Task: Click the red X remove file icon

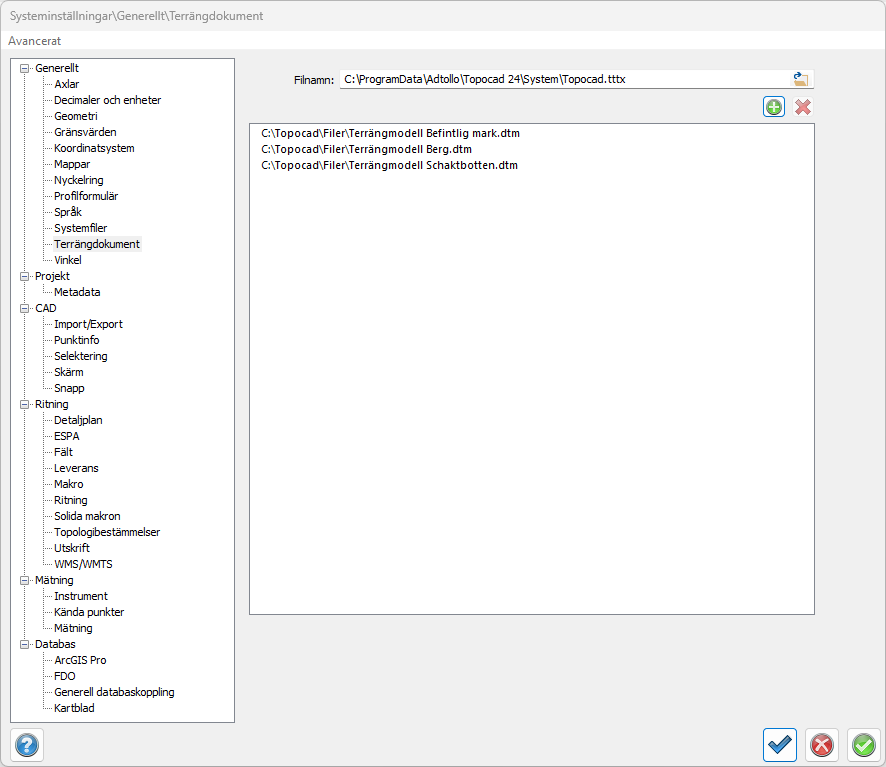Action: (802, 107)
